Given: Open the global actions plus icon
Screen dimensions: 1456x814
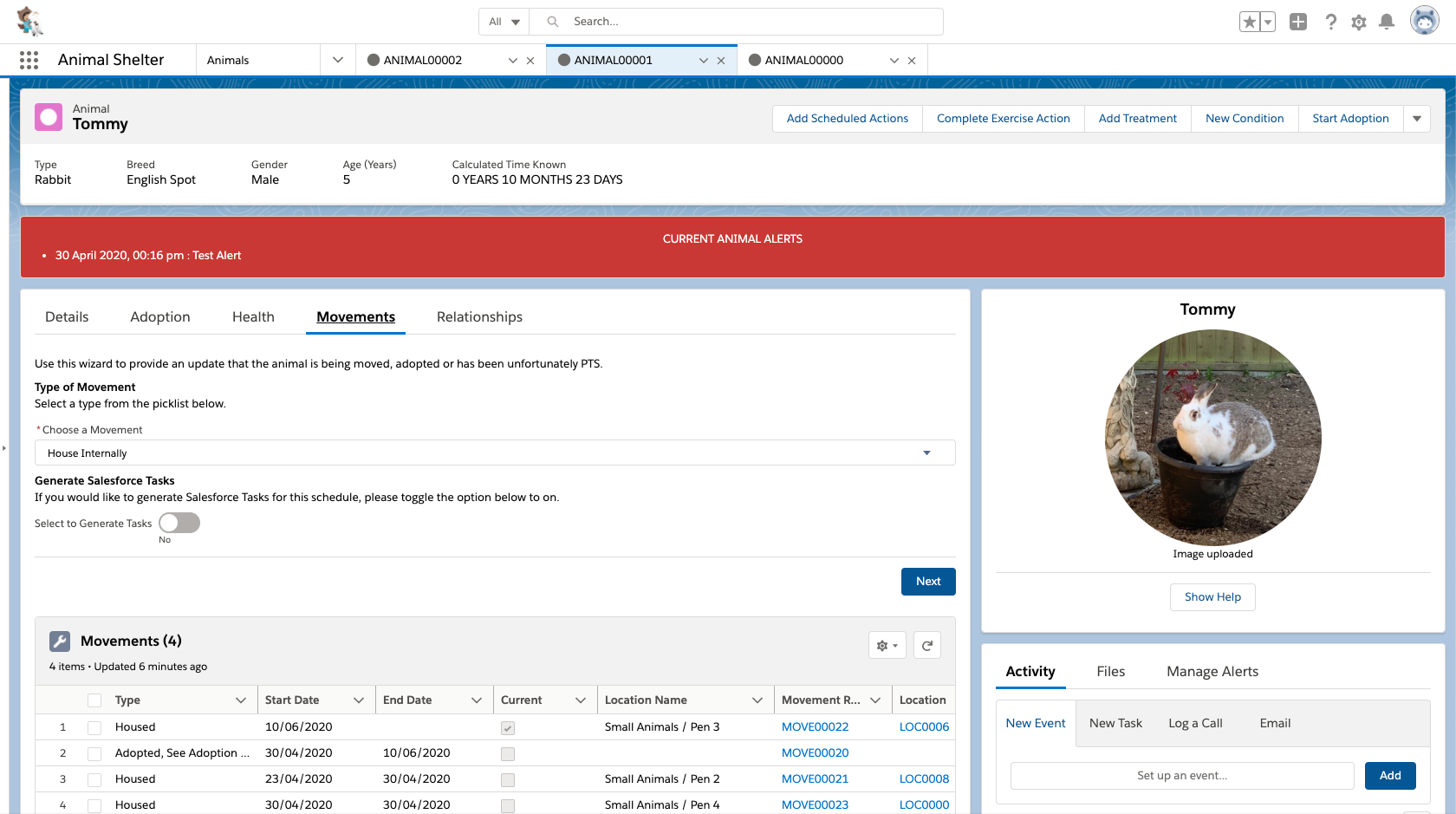Looking at the screenshot, I should 1297,22.
